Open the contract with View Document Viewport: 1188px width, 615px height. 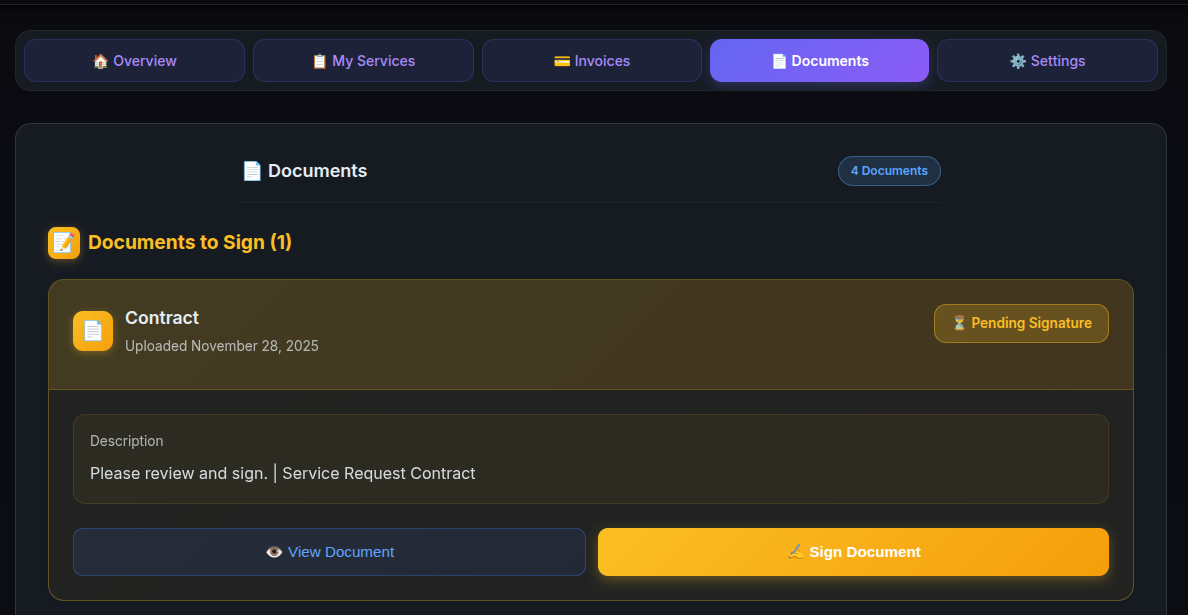pos(329,551)
